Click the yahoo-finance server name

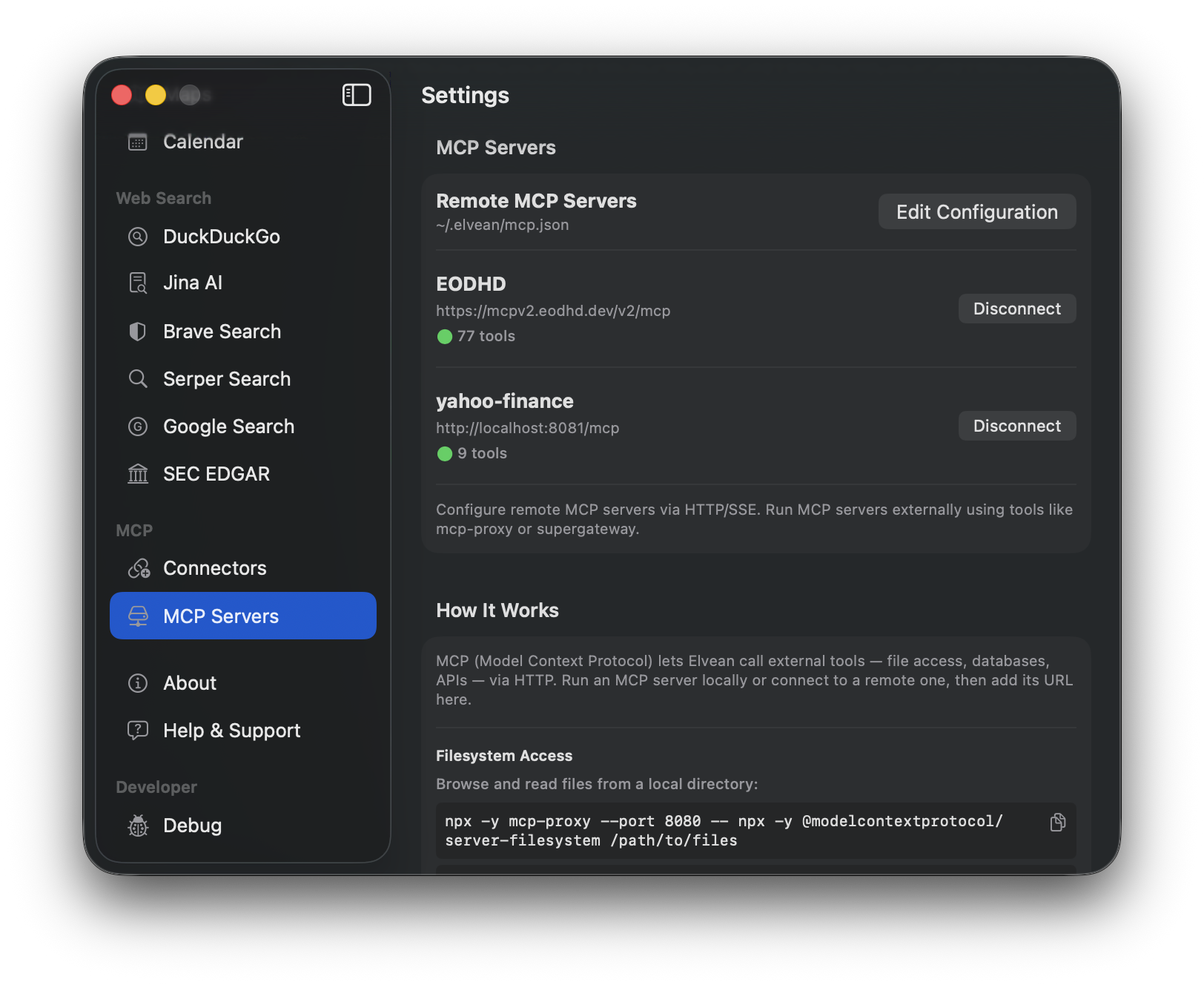coord(505,401)
